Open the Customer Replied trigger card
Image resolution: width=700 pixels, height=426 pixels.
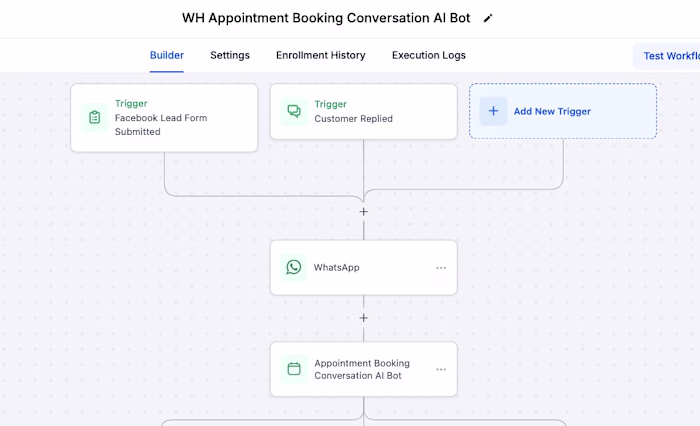[363, 111]
